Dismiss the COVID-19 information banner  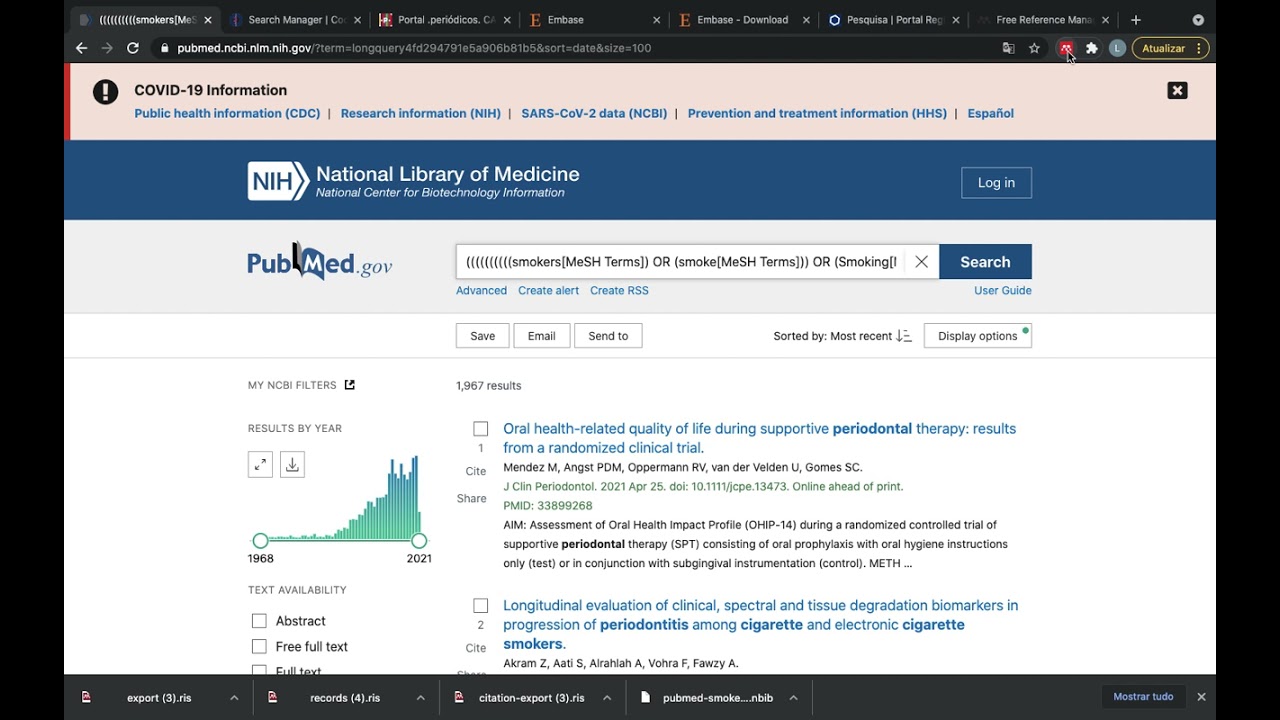click(1177, 91)
